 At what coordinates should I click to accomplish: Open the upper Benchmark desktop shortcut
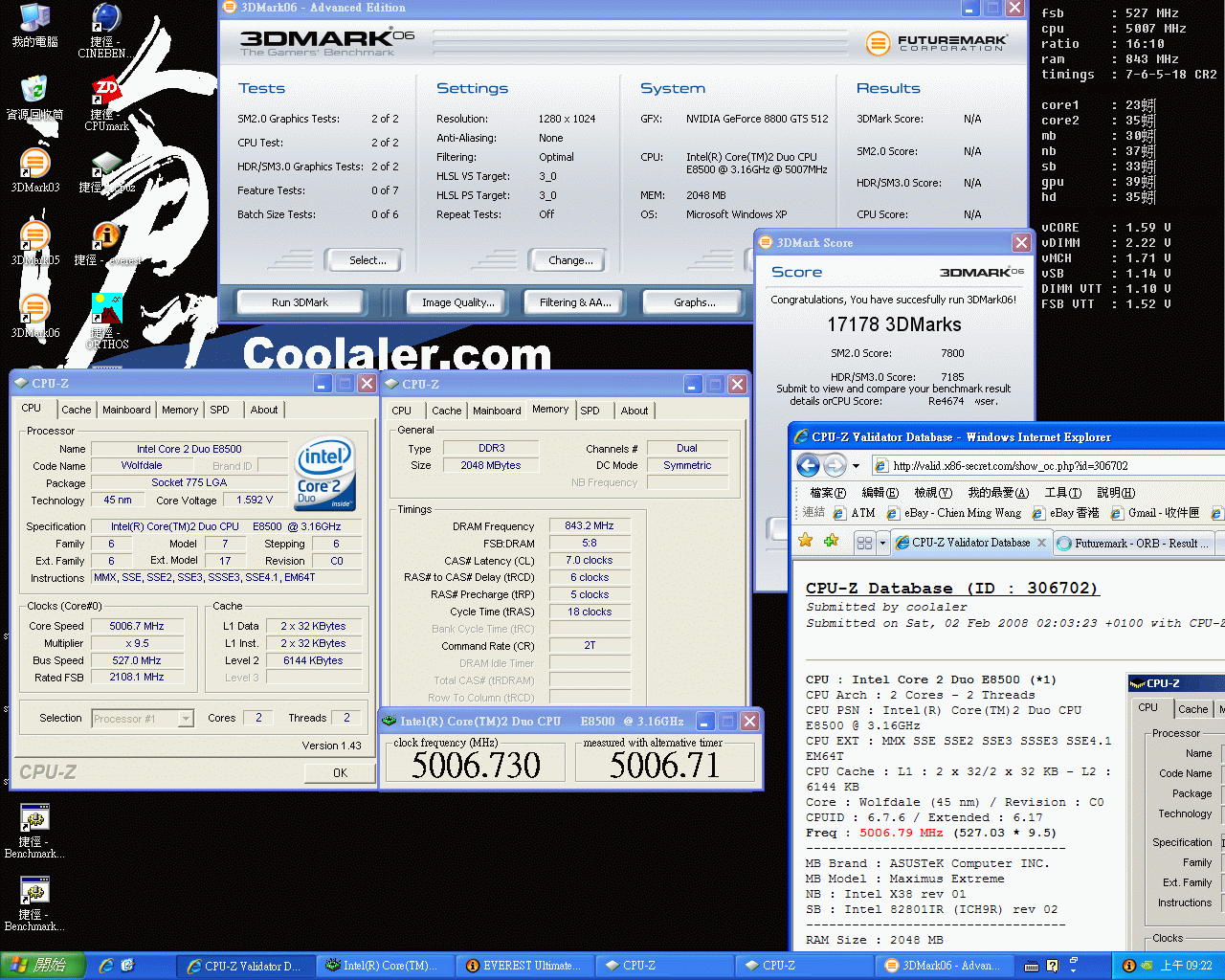pos(34,830)
